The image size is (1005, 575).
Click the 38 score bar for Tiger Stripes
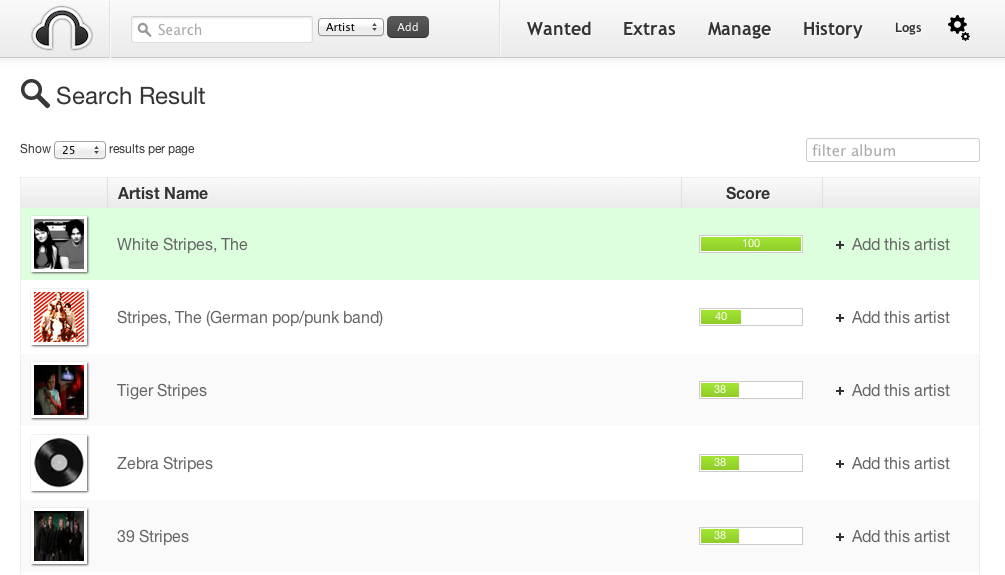751,390
